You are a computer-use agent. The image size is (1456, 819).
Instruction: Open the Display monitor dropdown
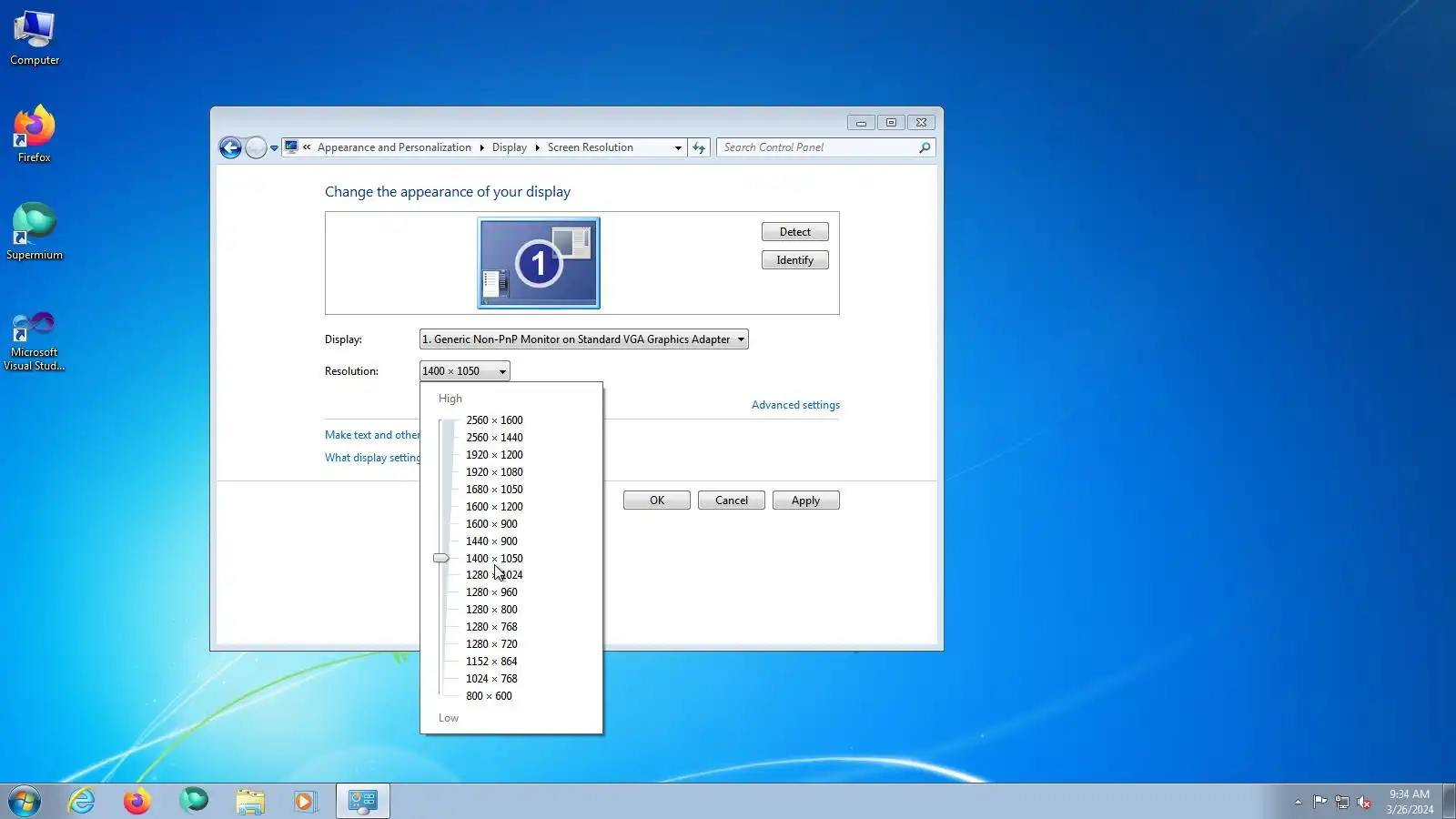pyautogui.click(x=584, y=339)
